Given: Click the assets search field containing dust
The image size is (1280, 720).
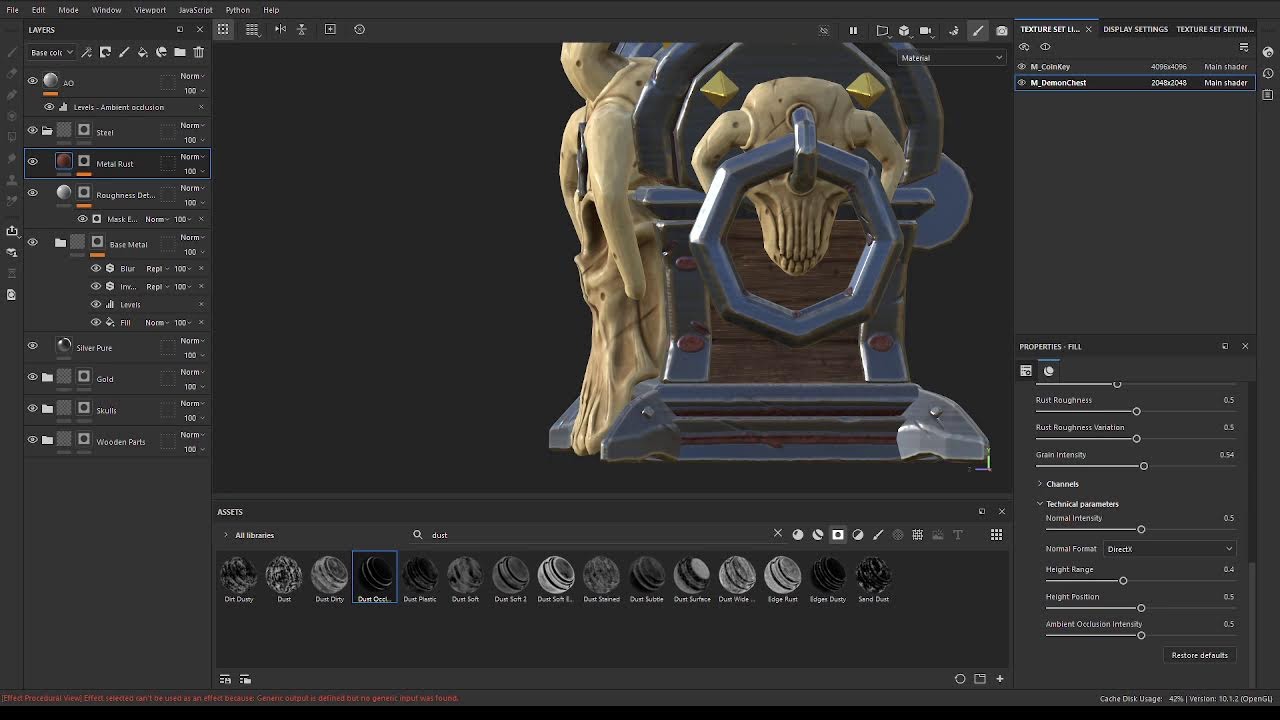Looking at the screenshot, I should coord(600,535).
